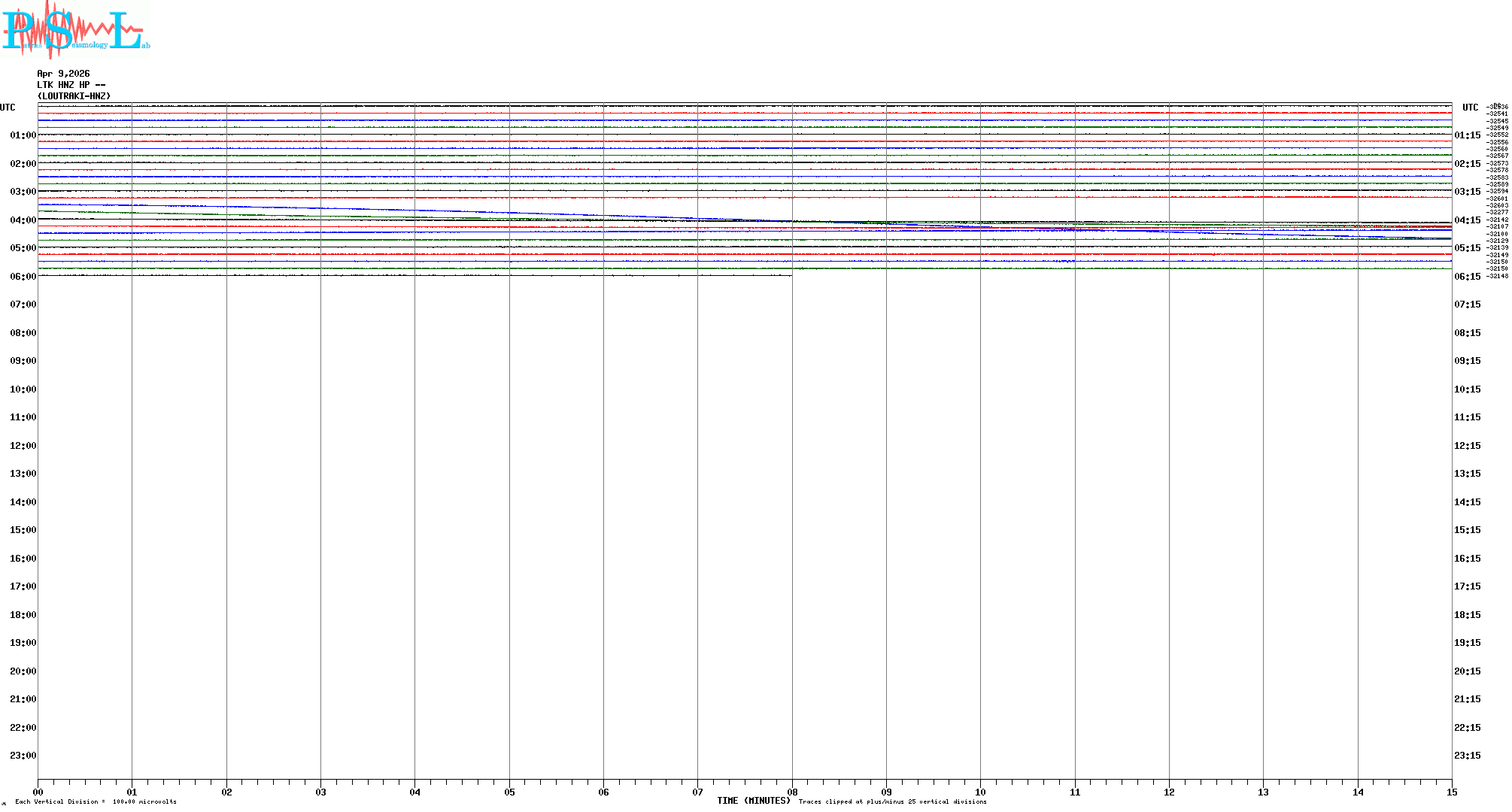Click the (LOUTRAKI-HNZ) station name text
Screen dimensions: 1512x812
pyautogui.click(x=74, y=96)
